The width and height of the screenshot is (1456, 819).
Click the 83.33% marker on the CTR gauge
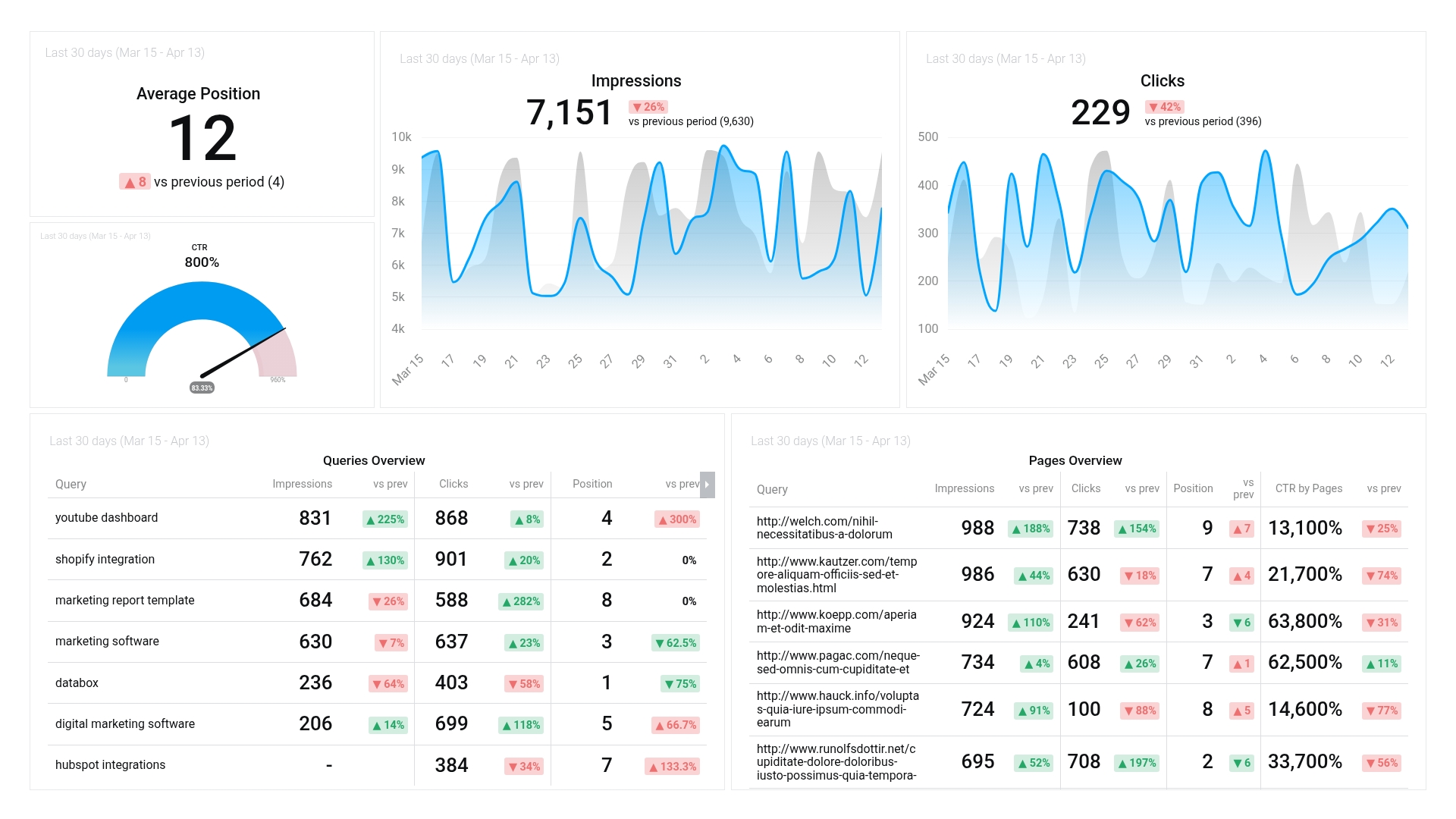point(202,387)
